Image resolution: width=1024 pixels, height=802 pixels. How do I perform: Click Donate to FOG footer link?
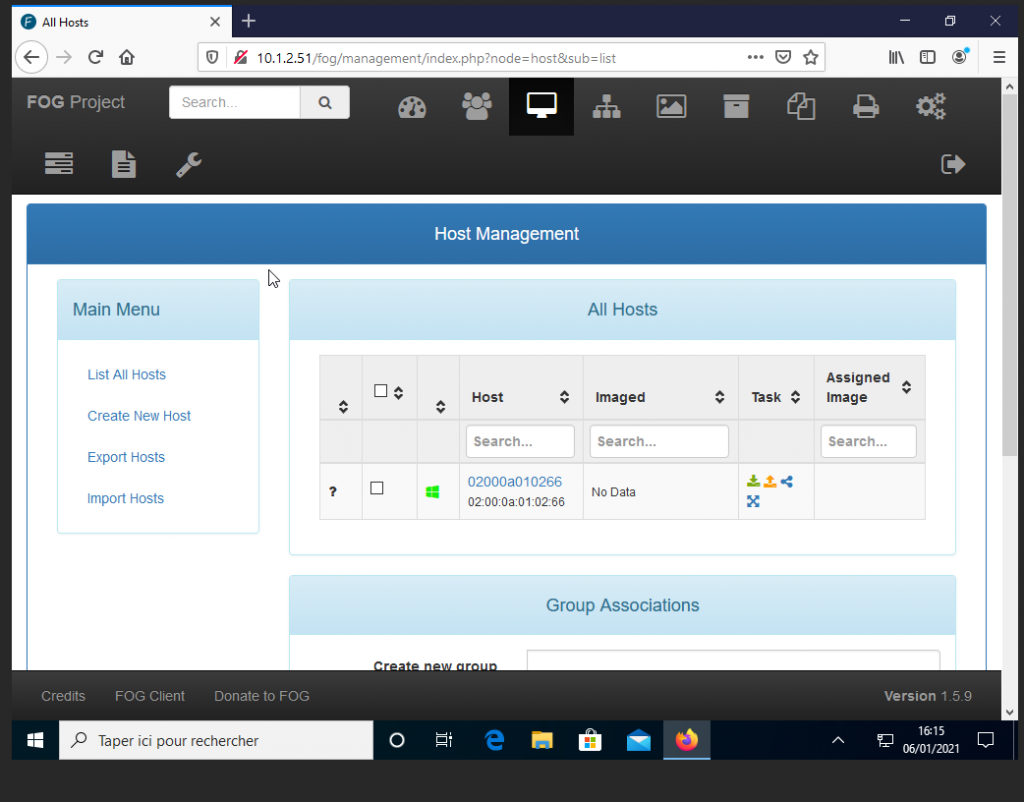click(262, 696)
